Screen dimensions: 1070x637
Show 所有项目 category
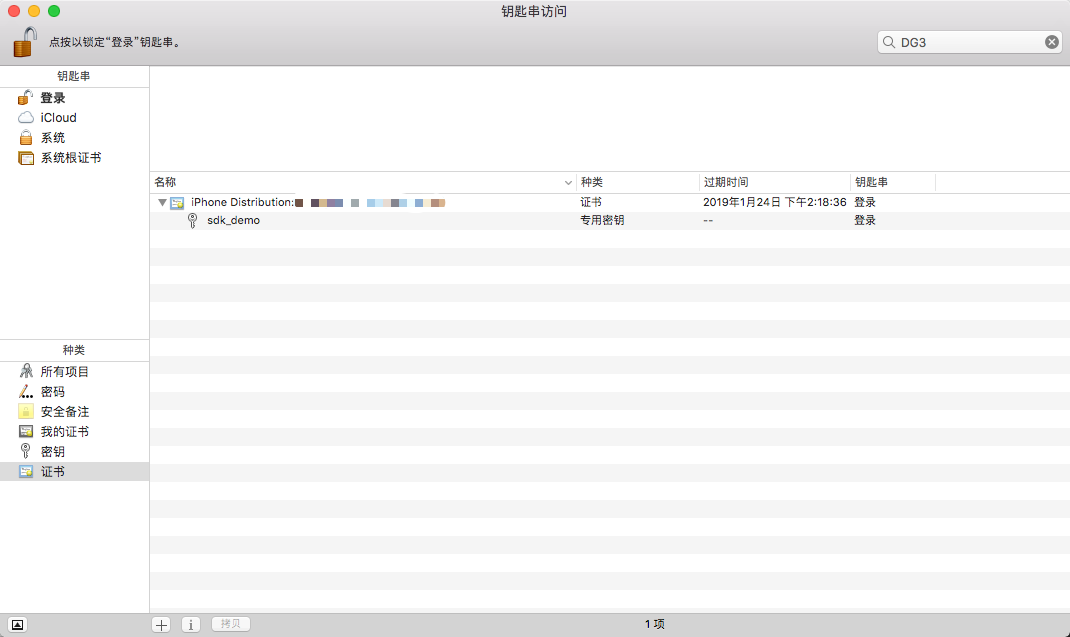[64, 372]
